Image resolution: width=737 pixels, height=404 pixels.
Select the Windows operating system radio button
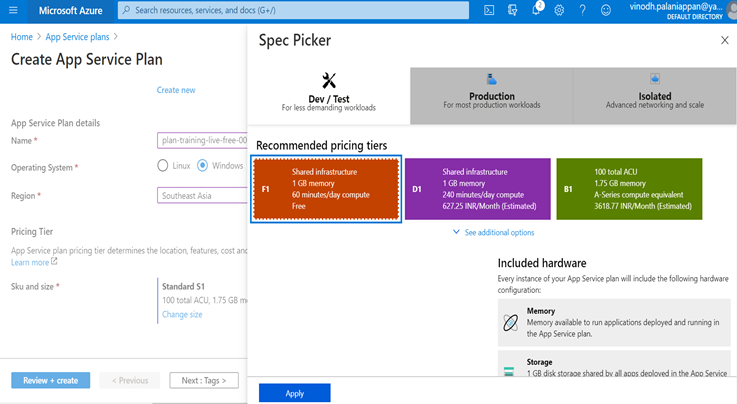[203, 166]
